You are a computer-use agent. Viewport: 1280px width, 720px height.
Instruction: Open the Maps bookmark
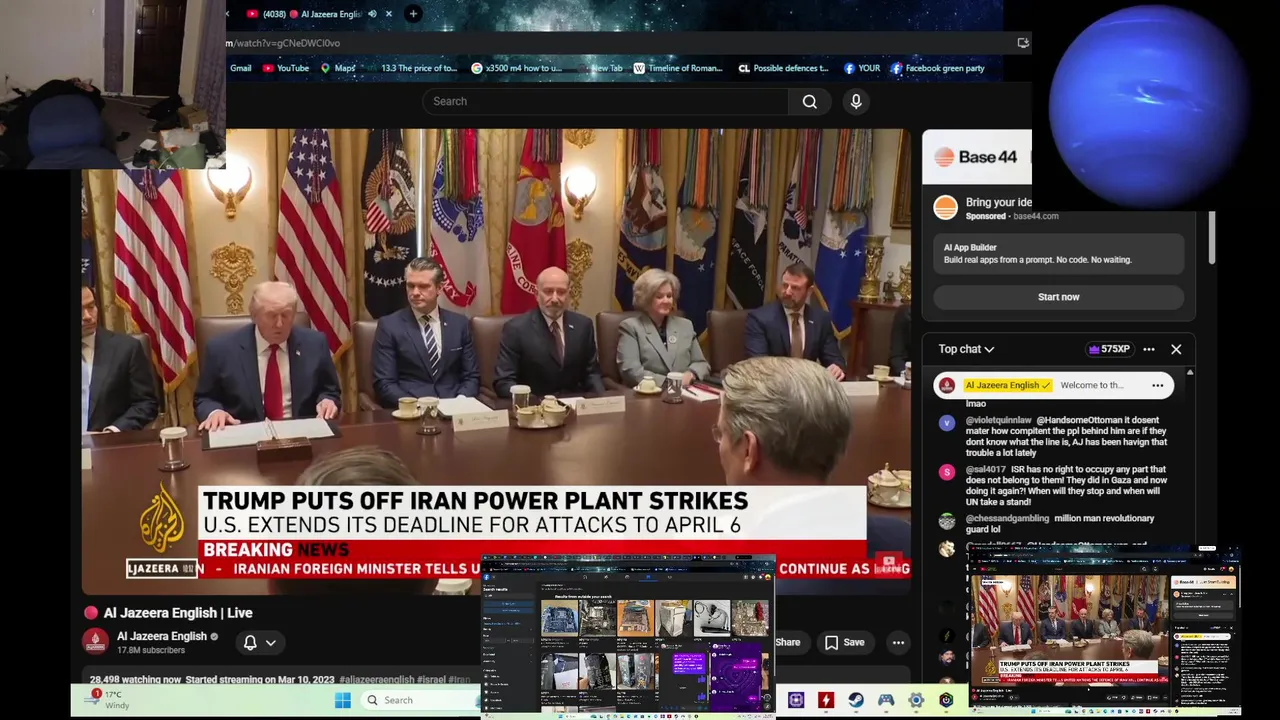(x=338, y=68)
